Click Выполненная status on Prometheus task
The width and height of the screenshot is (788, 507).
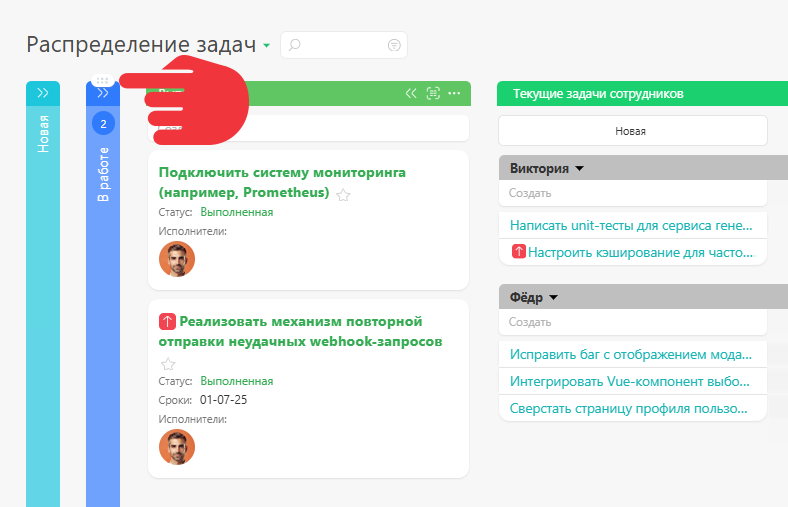(237, 212)
